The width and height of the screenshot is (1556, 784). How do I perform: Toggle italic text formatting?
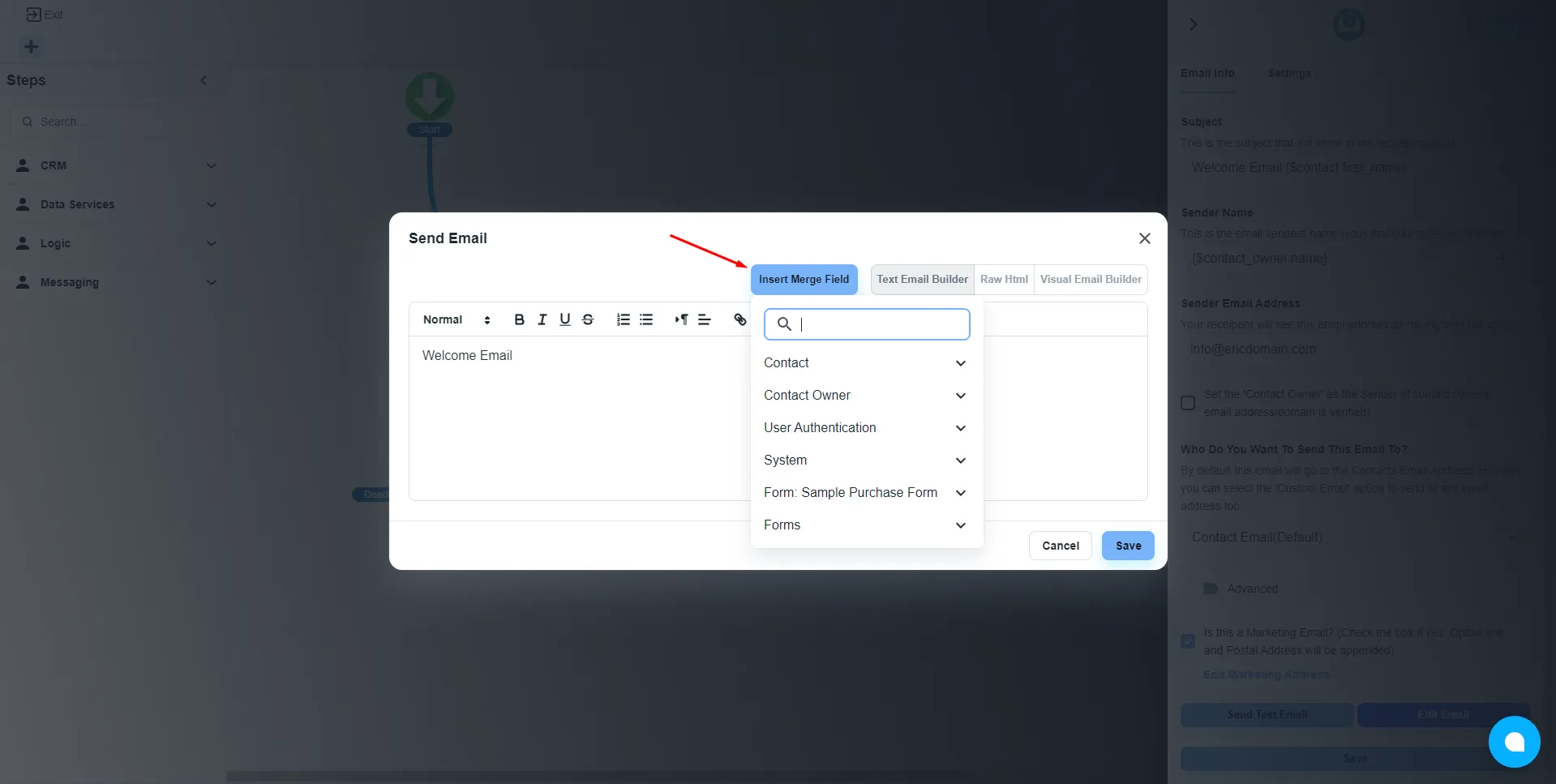click(x=542, y=319)
